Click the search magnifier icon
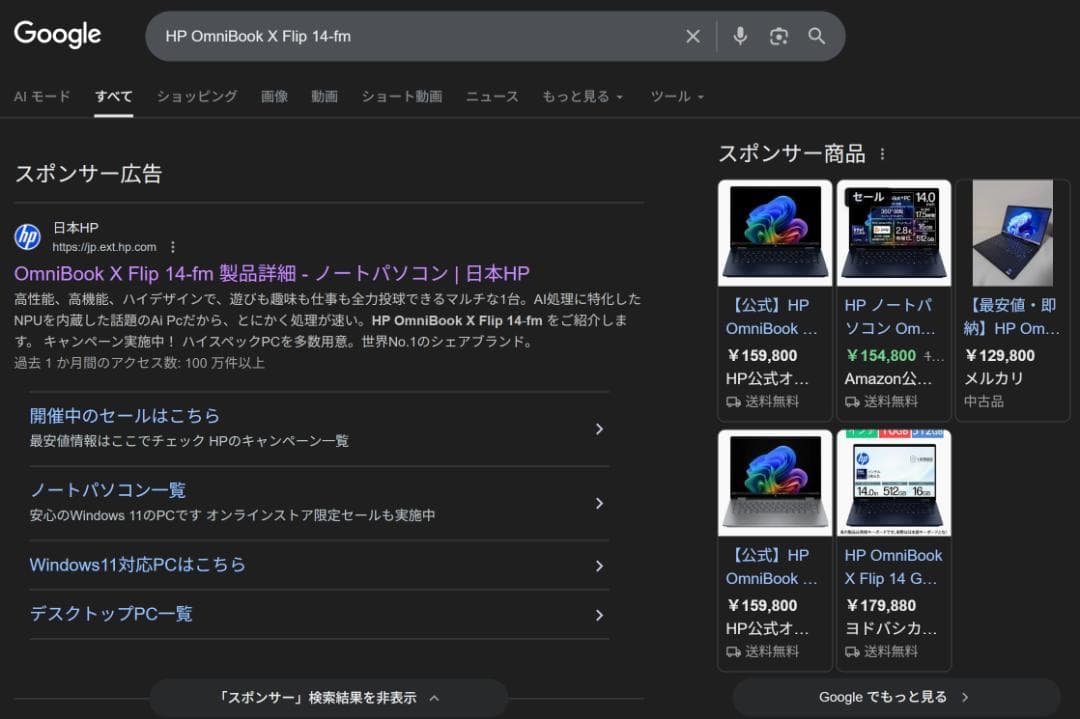The width and height of the screenshot is (1080, 719). 816,35
